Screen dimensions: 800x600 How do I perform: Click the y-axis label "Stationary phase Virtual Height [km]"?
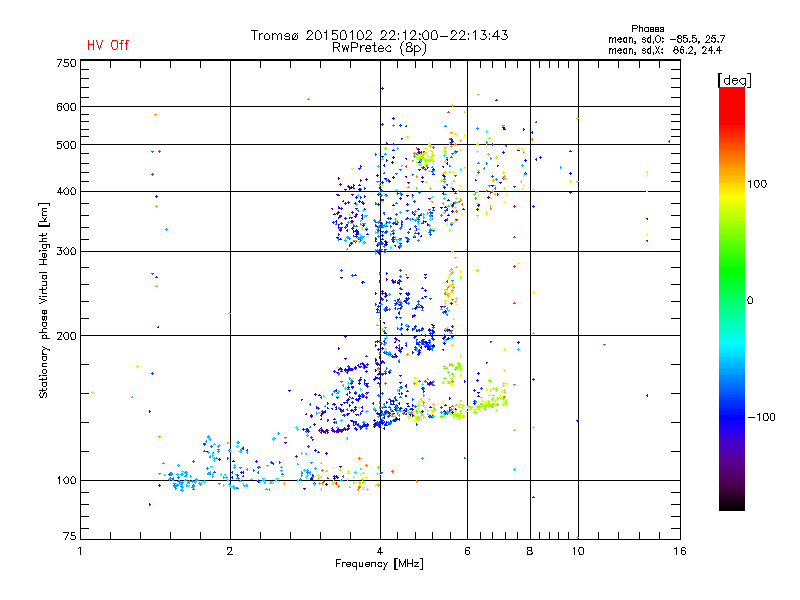pyautogui.click(x=43, y=300)
